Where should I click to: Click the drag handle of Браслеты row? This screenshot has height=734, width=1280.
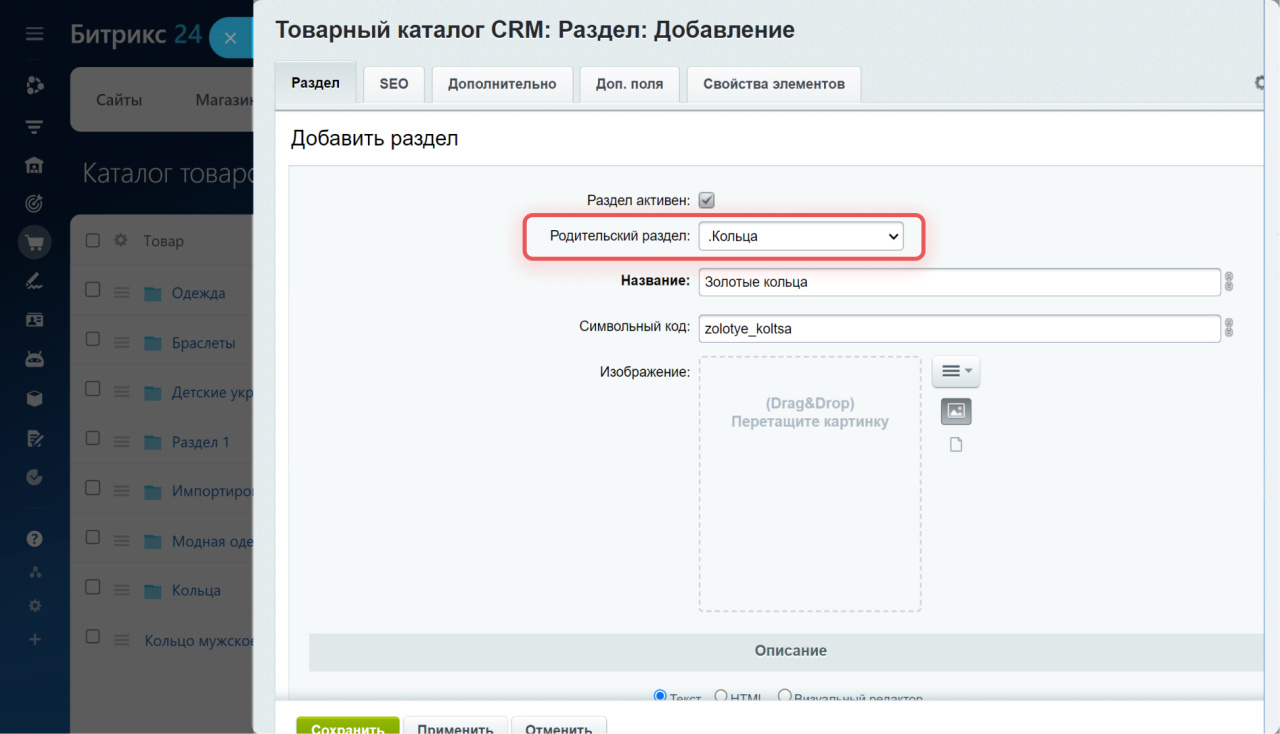point(122,343)
